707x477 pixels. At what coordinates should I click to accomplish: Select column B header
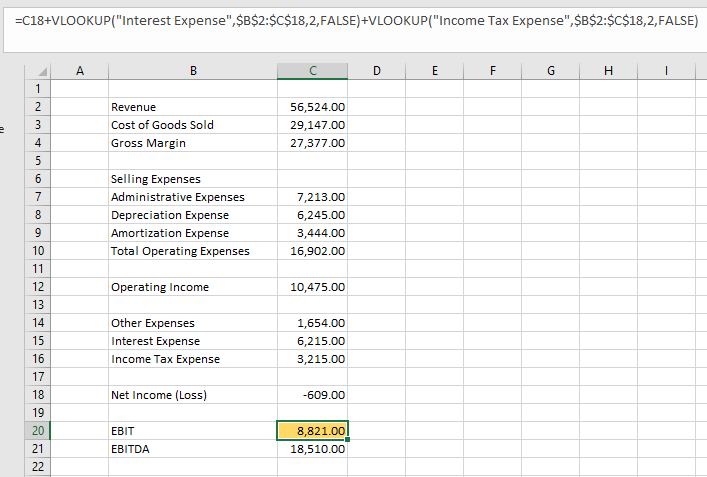click(x=193, y=71)
